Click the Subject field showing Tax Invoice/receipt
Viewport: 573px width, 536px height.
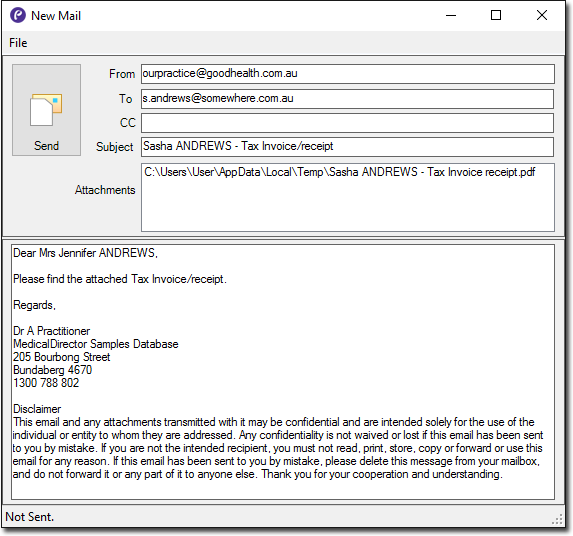[348, 147]
